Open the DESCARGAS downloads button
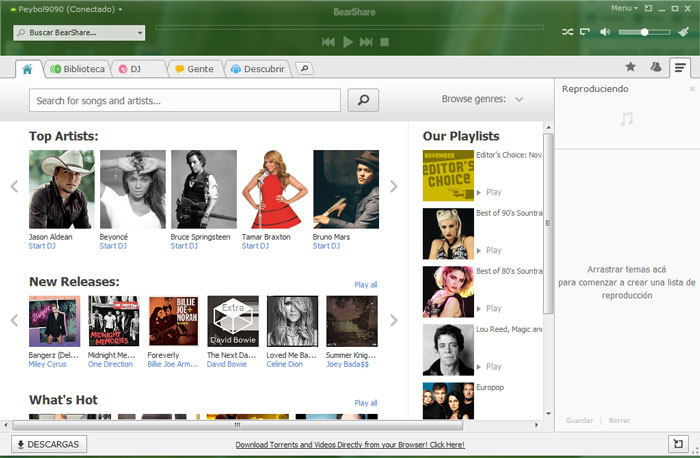The image size is (700, 458). tap(49, 444)
